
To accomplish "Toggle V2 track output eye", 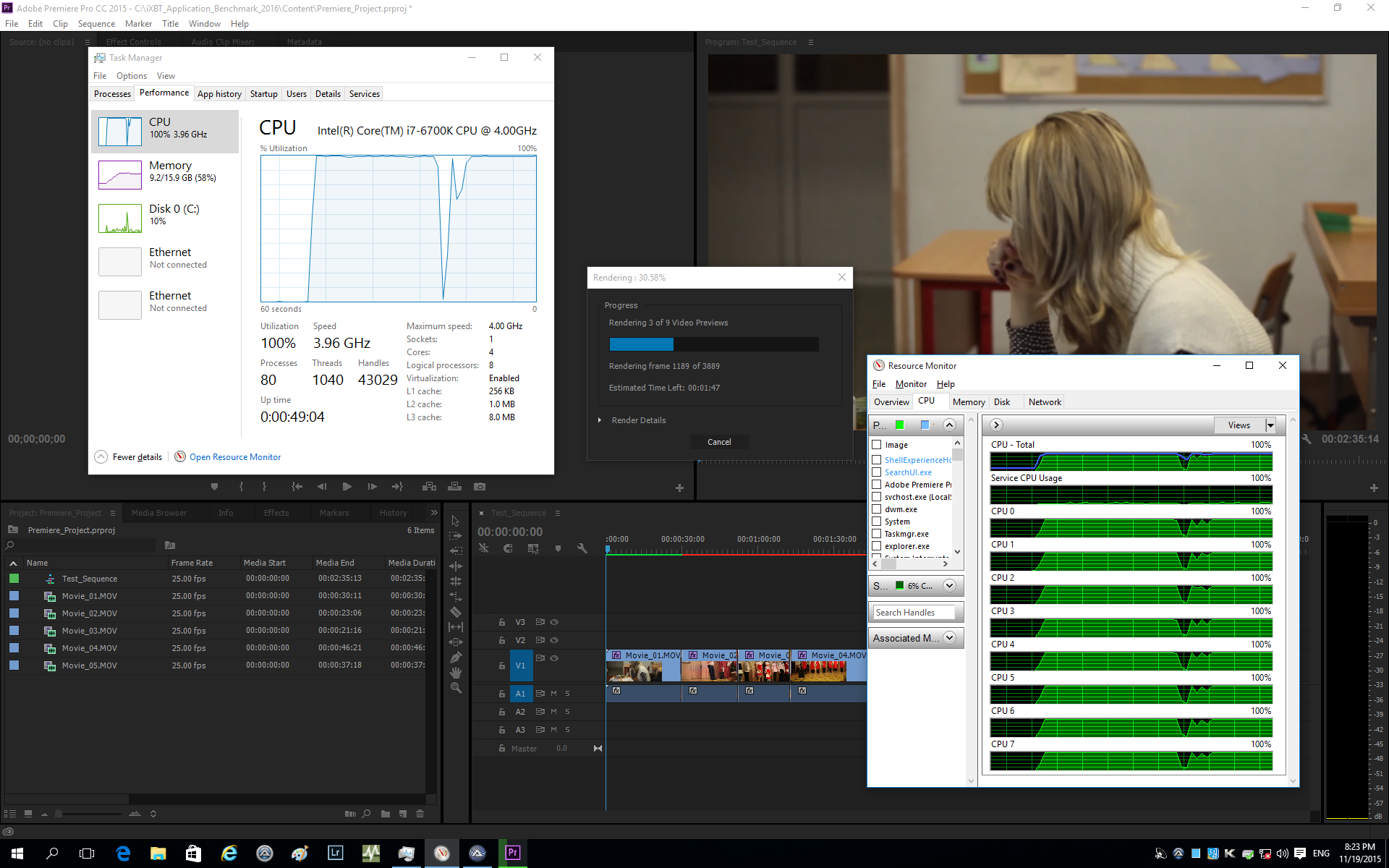I will 555,640.
